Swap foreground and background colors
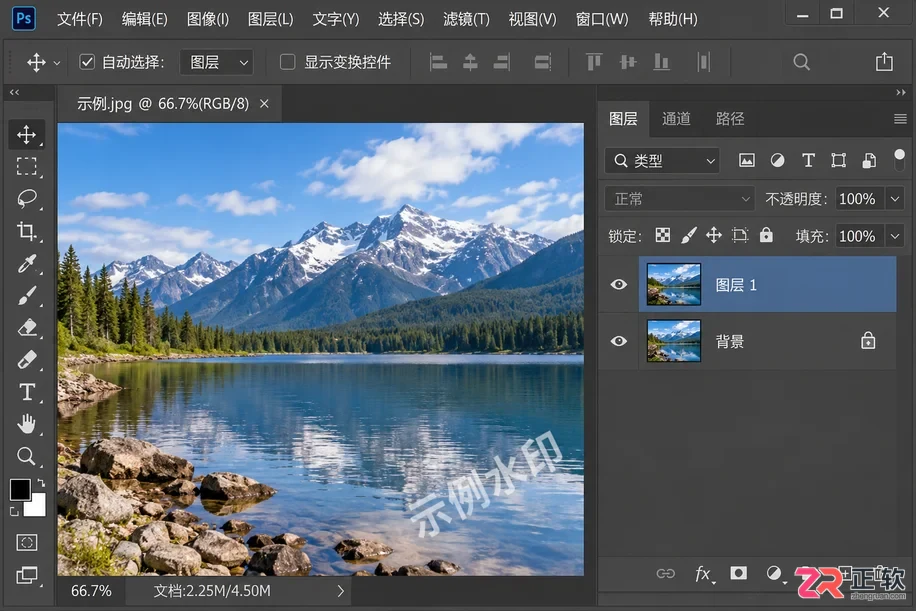The image size is (916, 611). pyautogui.click(x=41, y=482)
